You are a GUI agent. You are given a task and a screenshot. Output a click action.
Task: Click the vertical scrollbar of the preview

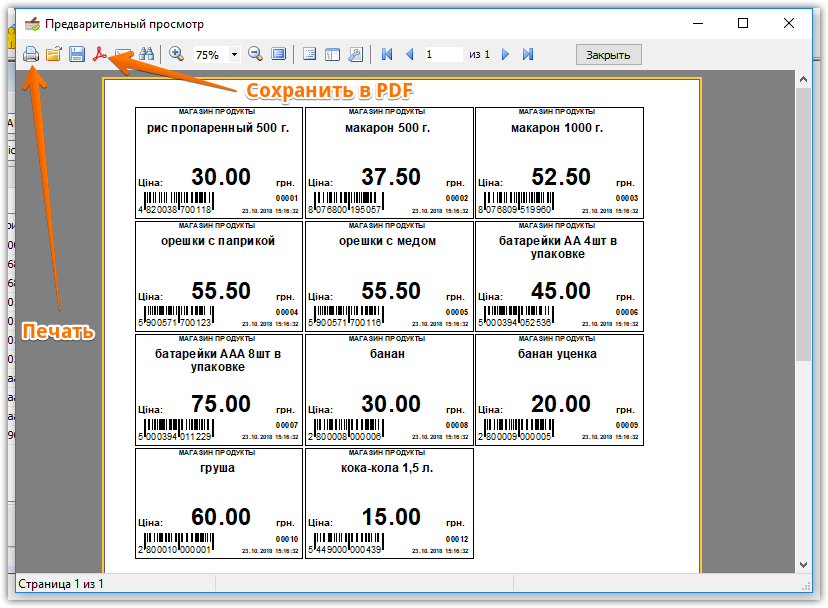[x=803, y=300]
